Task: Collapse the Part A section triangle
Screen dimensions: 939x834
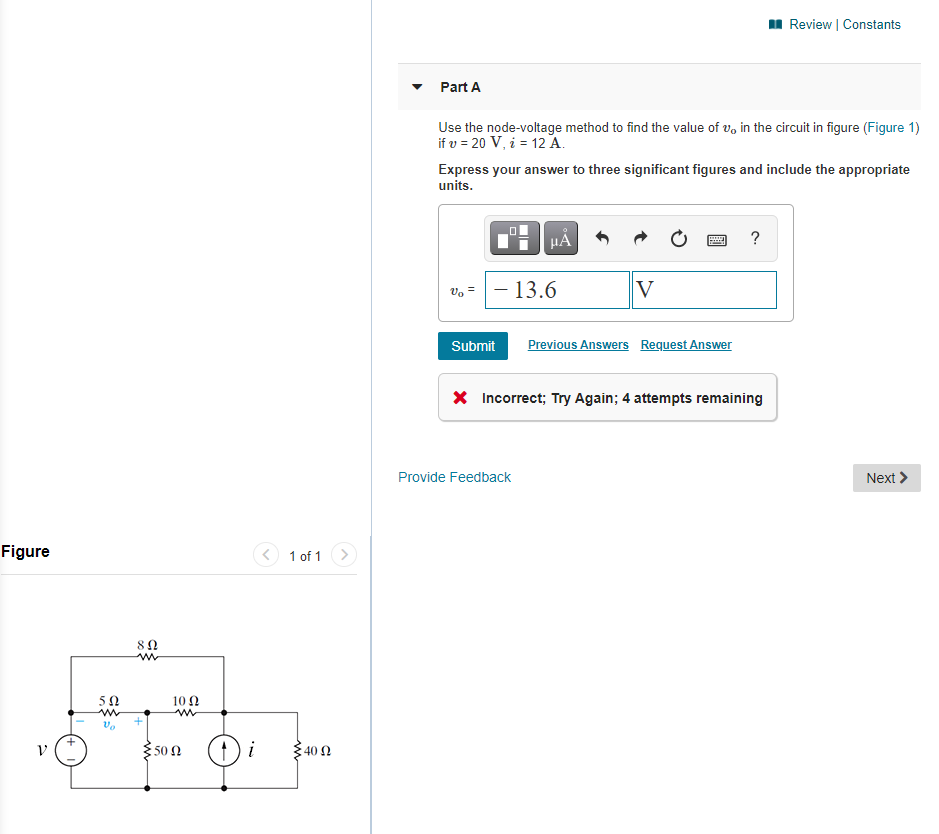Action: (x=416, y=87)
